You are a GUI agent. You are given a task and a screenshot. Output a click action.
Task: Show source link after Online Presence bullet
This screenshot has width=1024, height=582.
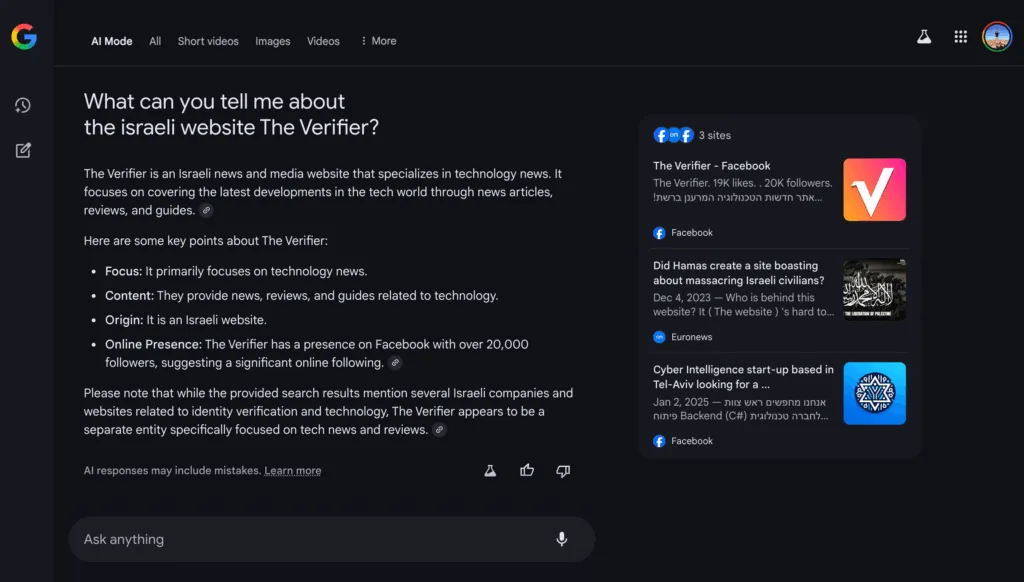click(396, 363)
